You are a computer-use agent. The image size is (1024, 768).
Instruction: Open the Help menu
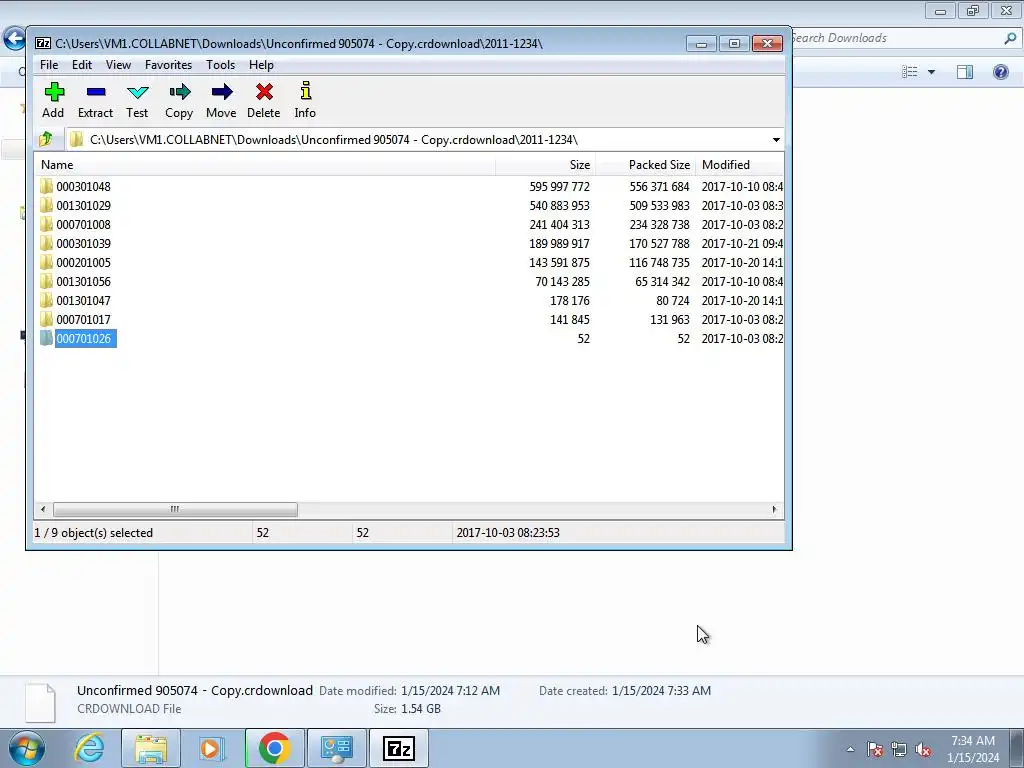pos(261,65)
